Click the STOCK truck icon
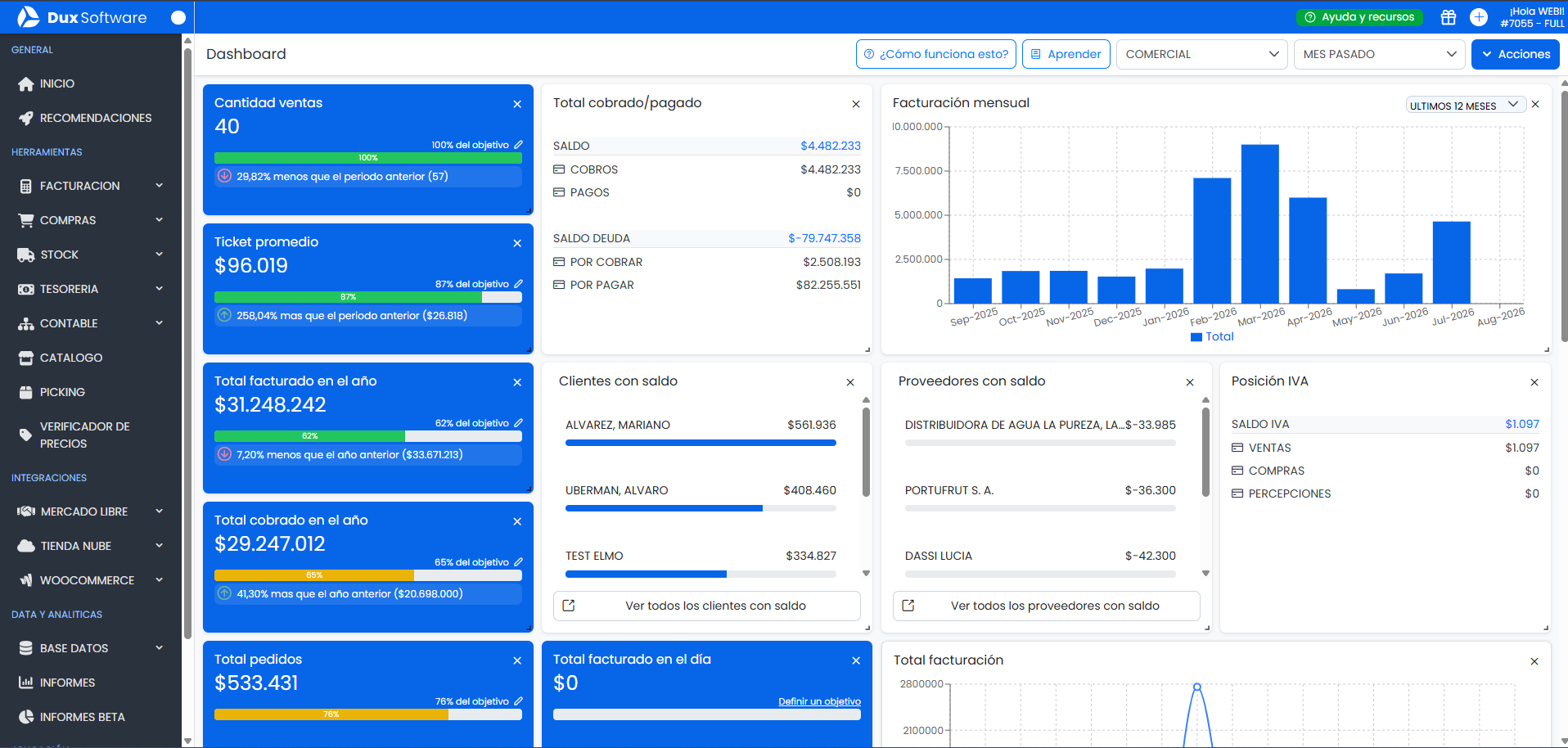 (x=26, y=255)
